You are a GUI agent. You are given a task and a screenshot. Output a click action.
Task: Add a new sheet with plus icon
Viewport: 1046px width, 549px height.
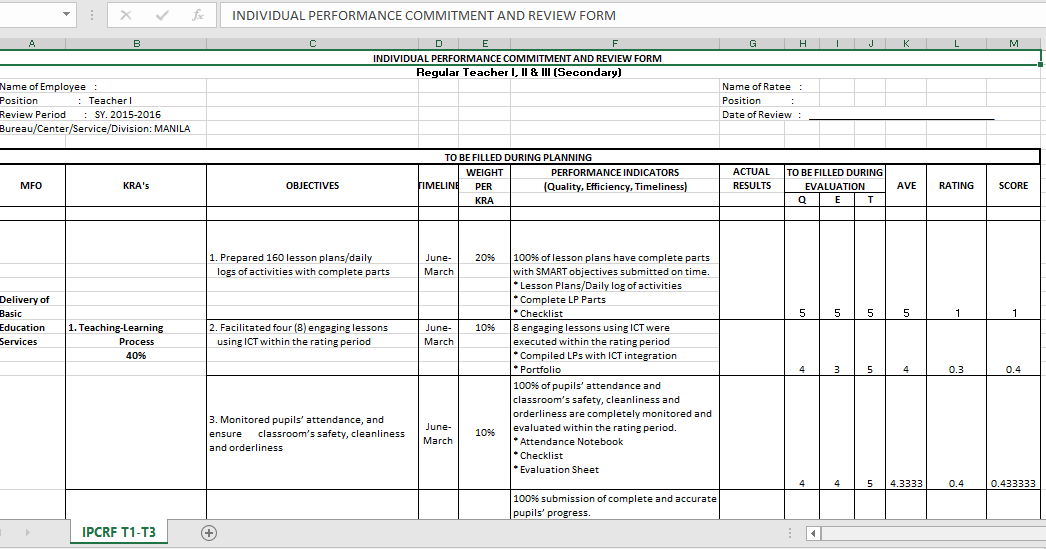point(209,532)
